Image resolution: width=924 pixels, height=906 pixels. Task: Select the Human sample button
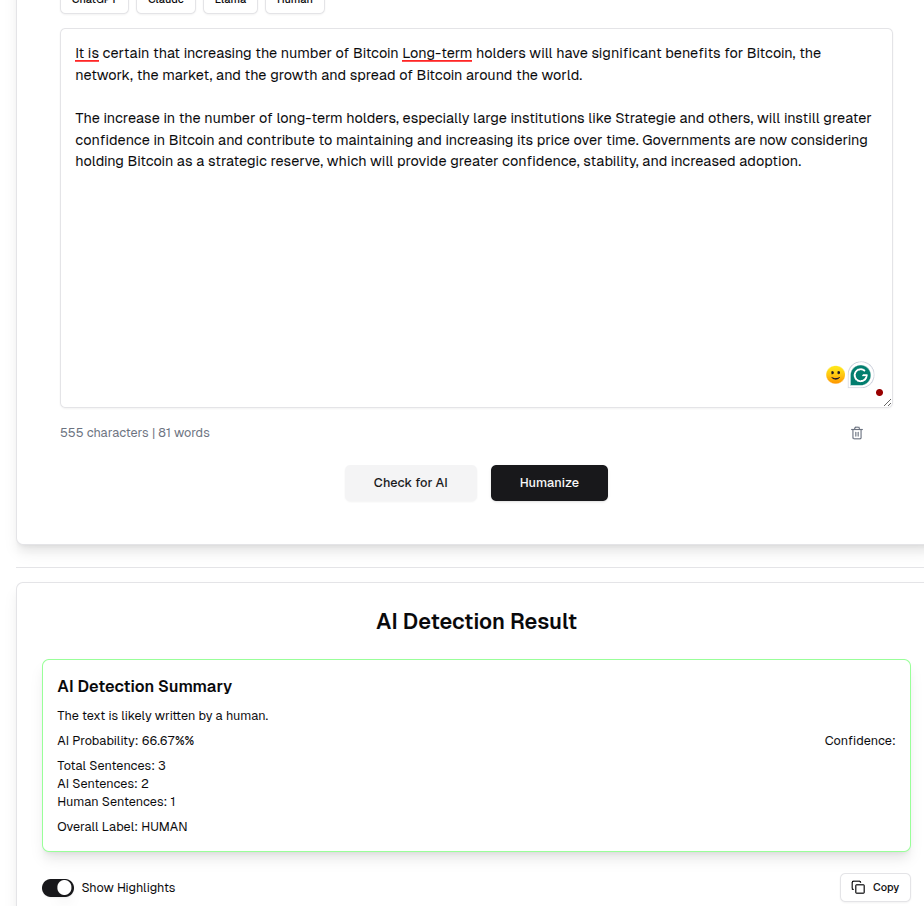295,4
